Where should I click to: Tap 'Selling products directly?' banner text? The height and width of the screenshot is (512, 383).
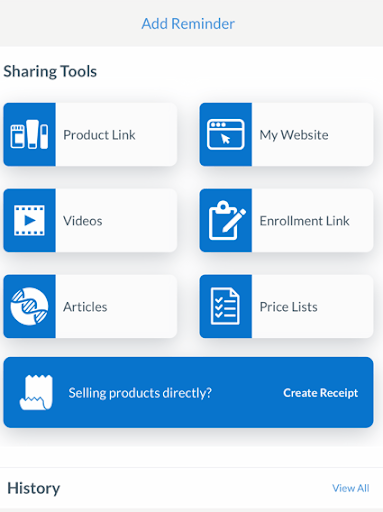[140, 393]
